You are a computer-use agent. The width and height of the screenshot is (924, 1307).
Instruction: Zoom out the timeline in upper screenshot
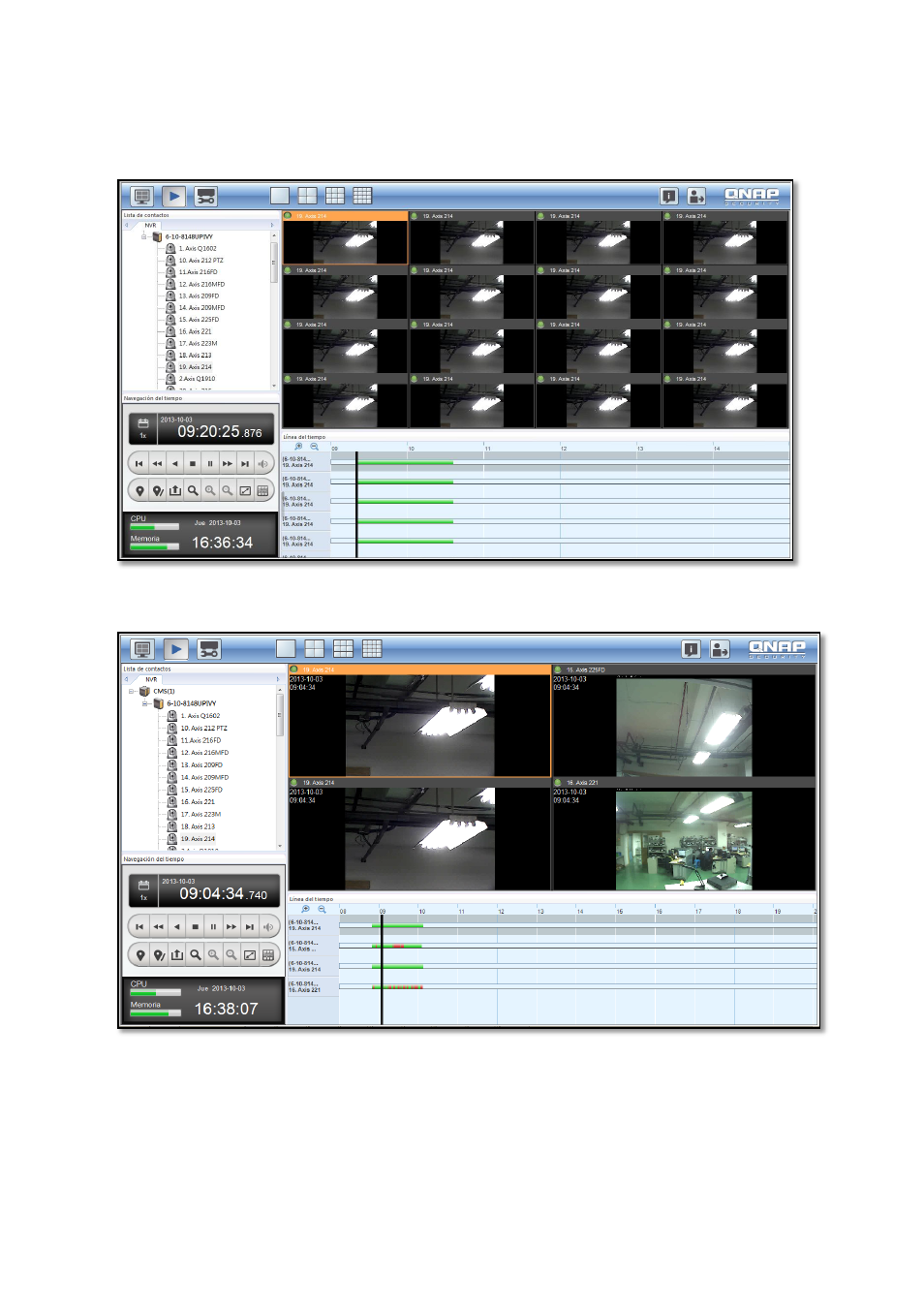pyautogui.click(x=314, y=447)
